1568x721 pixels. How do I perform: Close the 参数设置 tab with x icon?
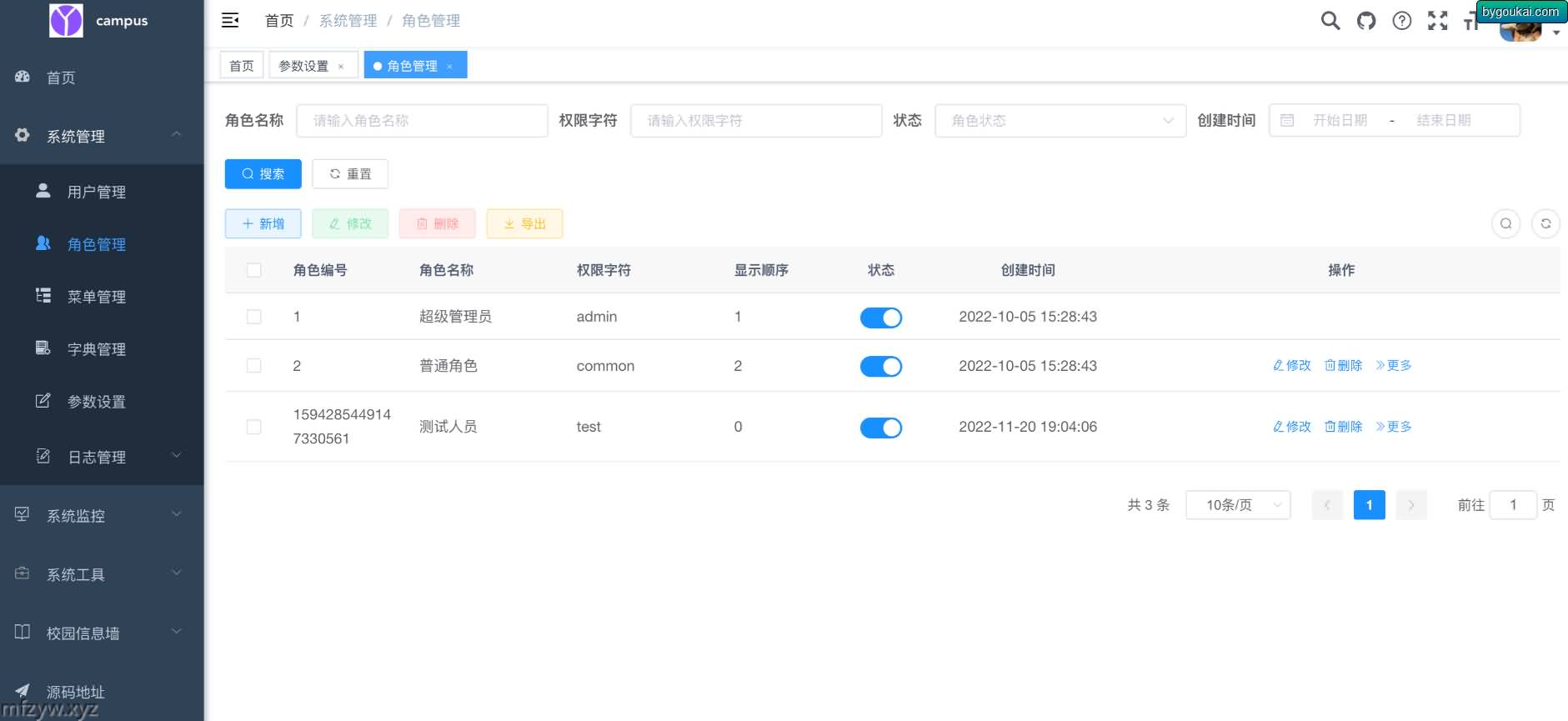[341, 67]
